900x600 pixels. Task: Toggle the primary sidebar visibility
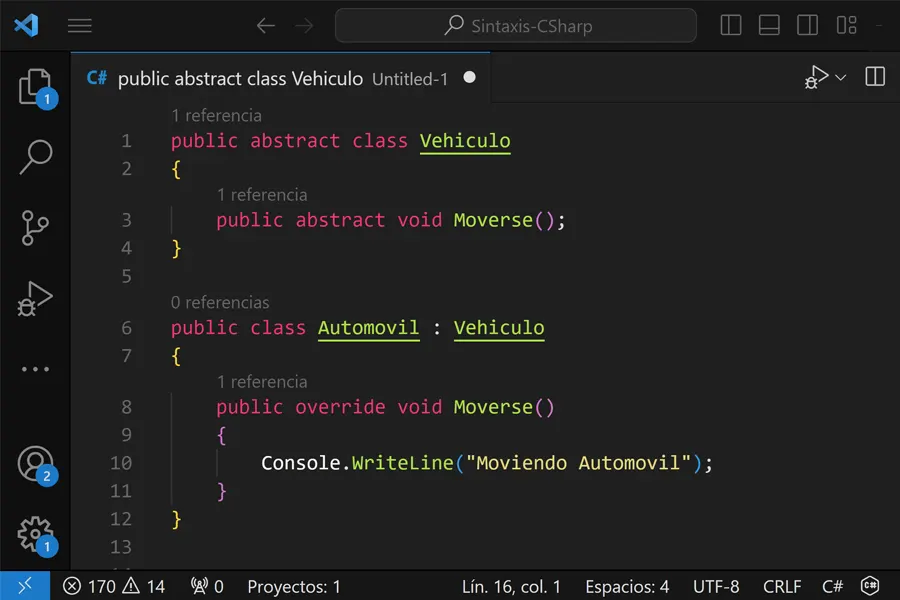pyautogui.click(x=731, y=25)
